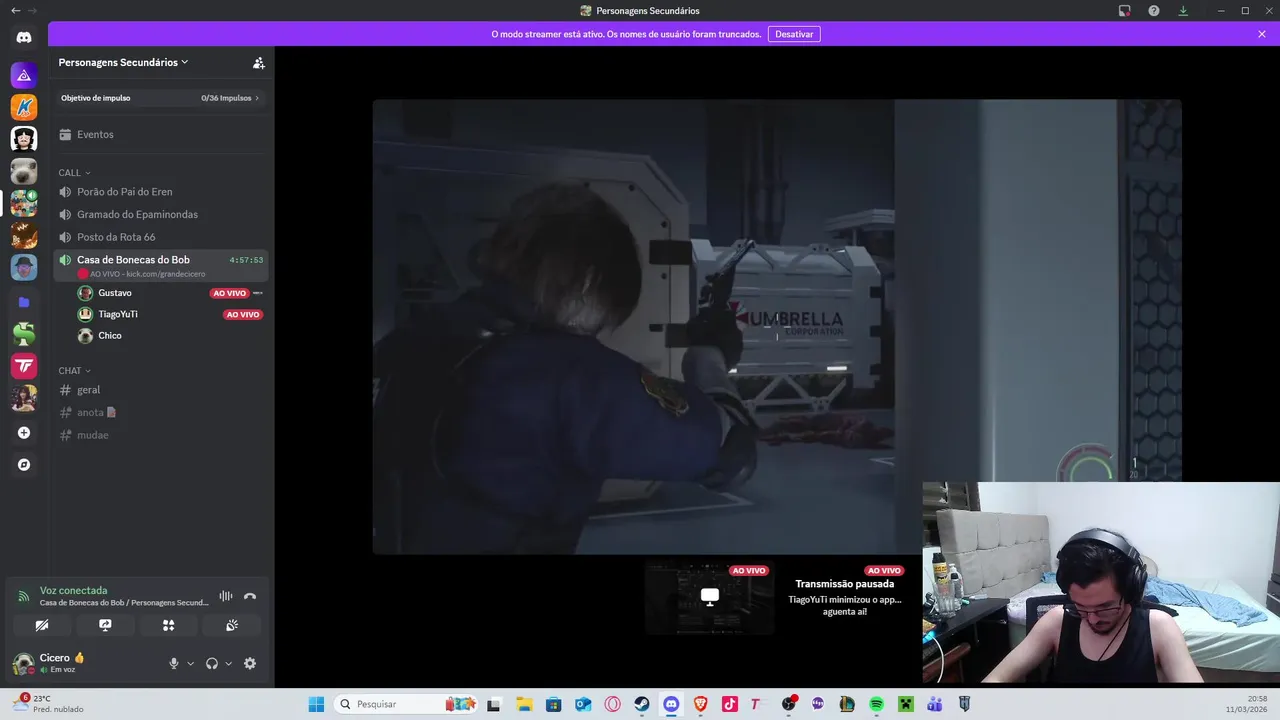
Task: Click the 4:57:53 call timer
Action: [246, 260]
